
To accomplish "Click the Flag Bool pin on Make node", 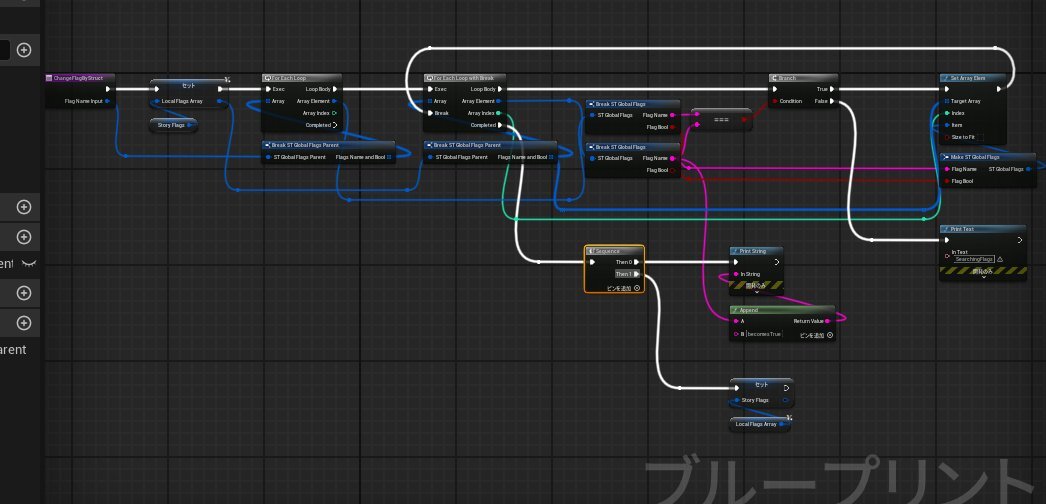I will [946, 181].
